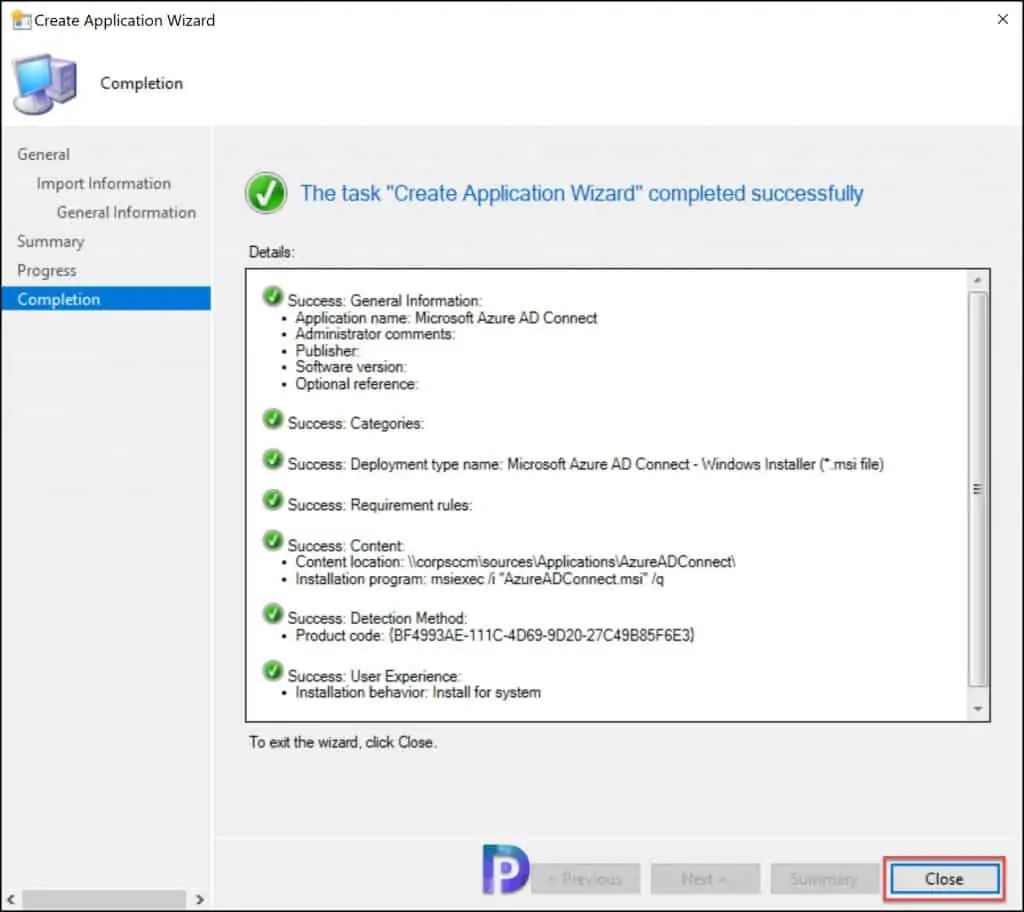Select the Progress step in the sidebar
The height and width of the screenshot is (912, 1024).
(46, 270)
